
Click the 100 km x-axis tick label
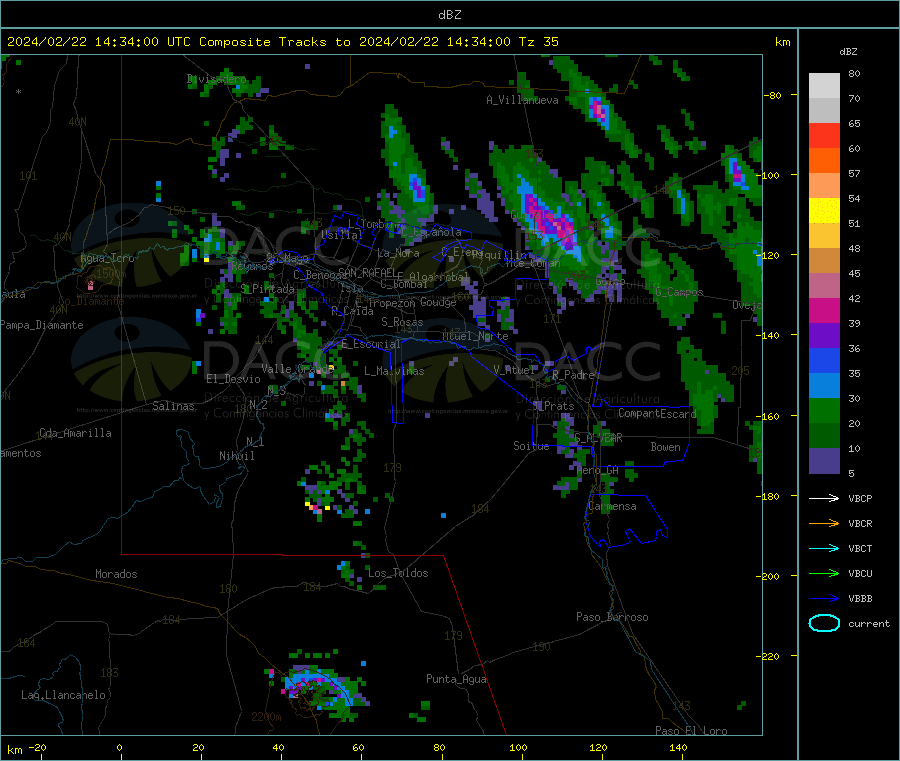pos(518,747)
